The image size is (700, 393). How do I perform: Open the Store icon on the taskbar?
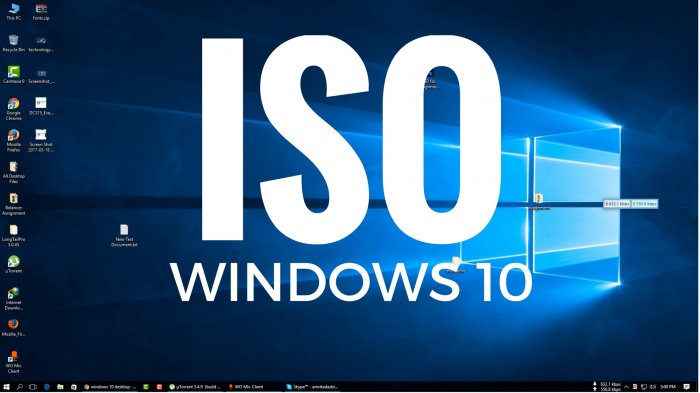pos(74,387)
